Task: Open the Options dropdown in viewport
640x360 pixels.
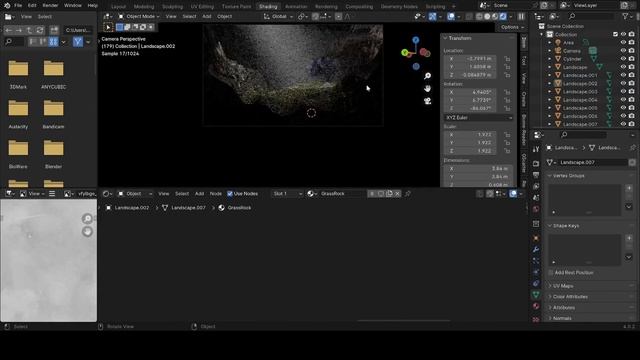Action: click(512, 27)
